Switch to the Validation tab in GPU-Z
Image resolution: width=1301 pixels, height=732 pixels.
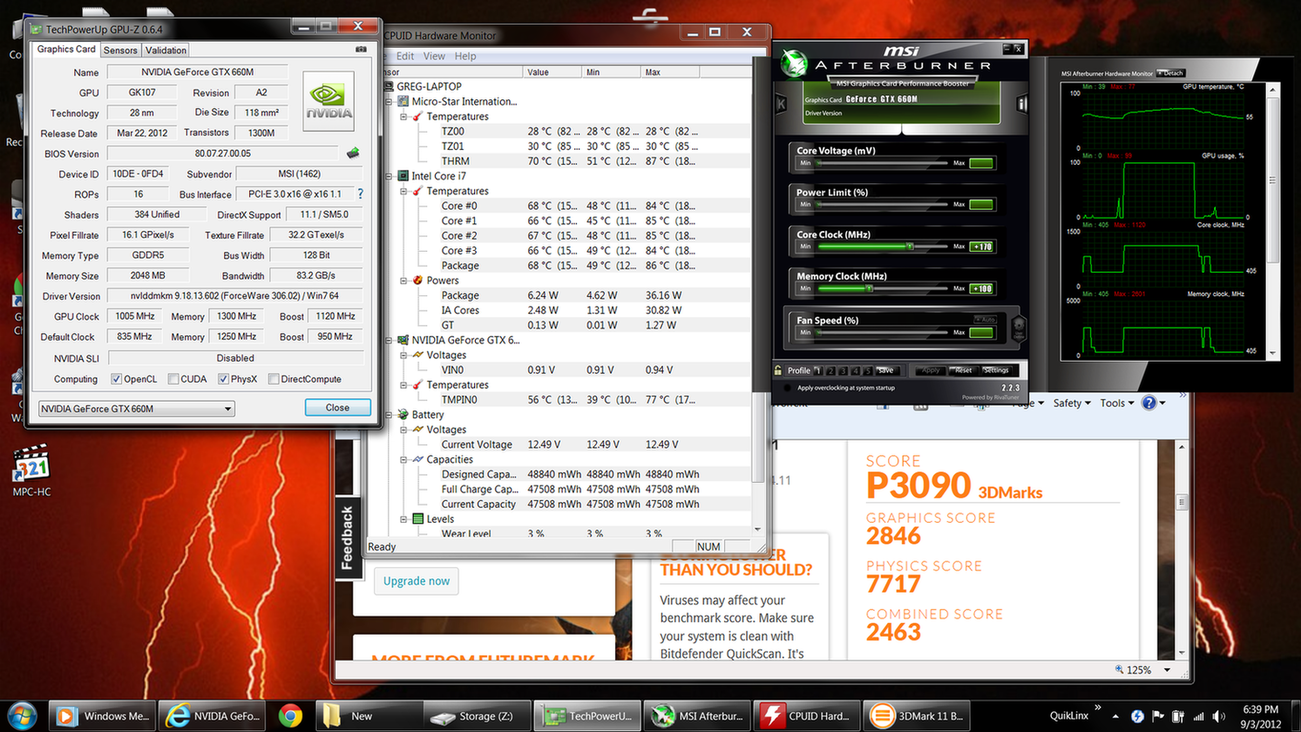(165, 50)
